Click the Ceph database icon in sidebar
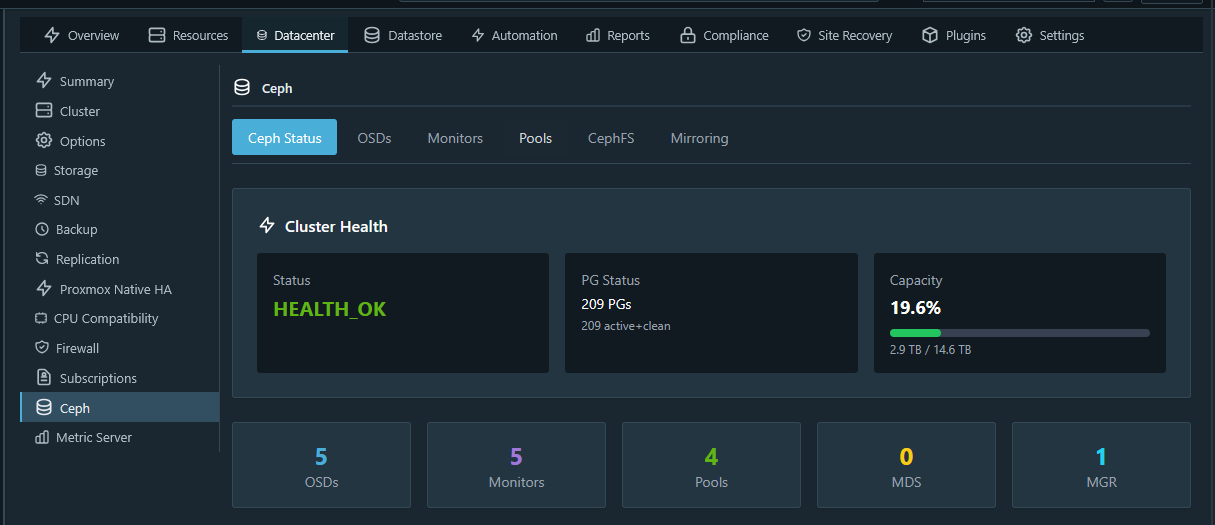 (x=44, y=408)
